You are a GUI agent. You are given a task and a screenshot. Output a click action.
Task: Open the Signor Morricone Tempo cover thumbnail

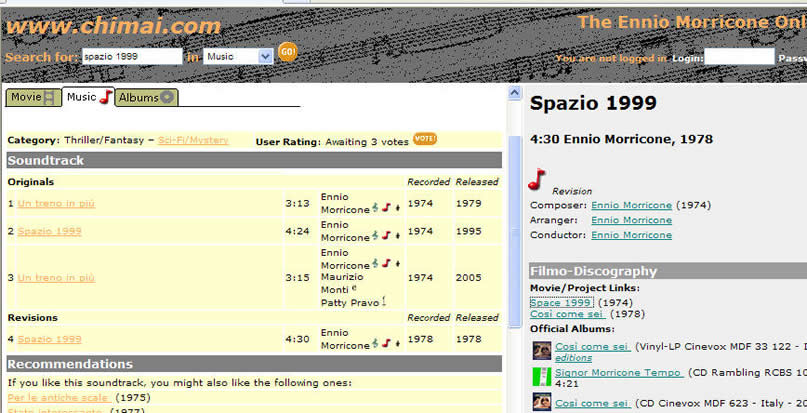[x=541, y=377]
